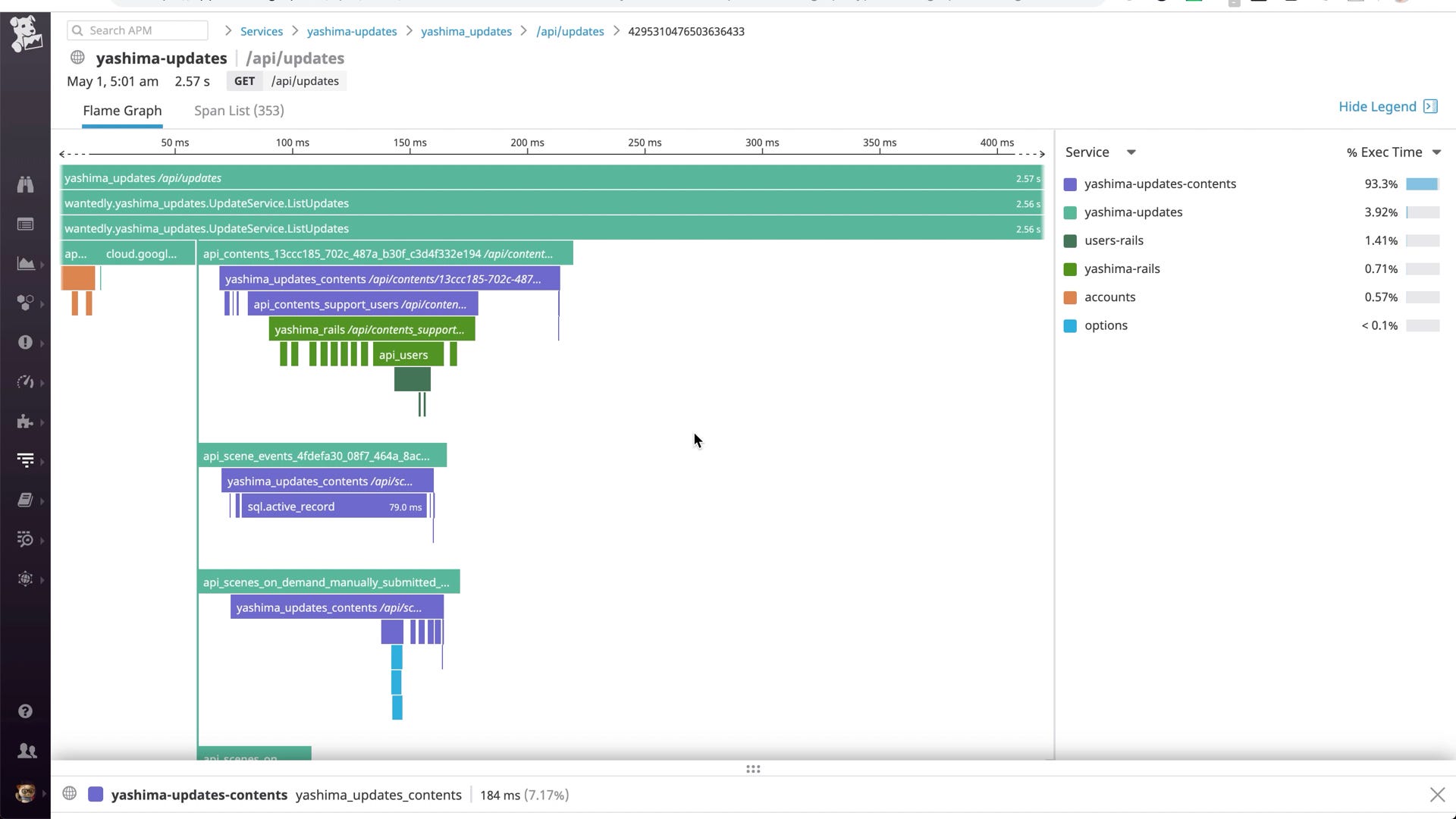Open Infrastructure hexagons sidebar icon
This screenshot has height=819, width=1456.
(x=25, y=303)
